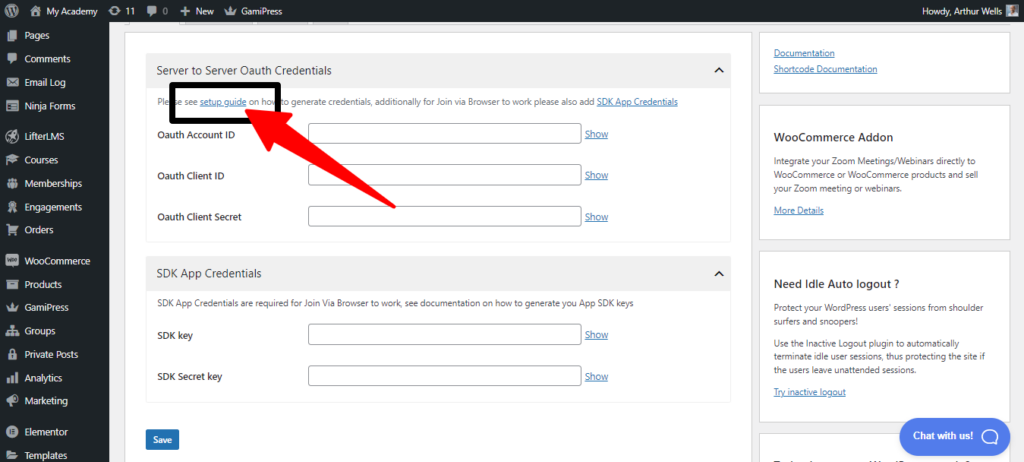Viewport: 1024px width, 462px height.
Task: Open the SDK App Credentials link
Action: (x=637, y=102)
